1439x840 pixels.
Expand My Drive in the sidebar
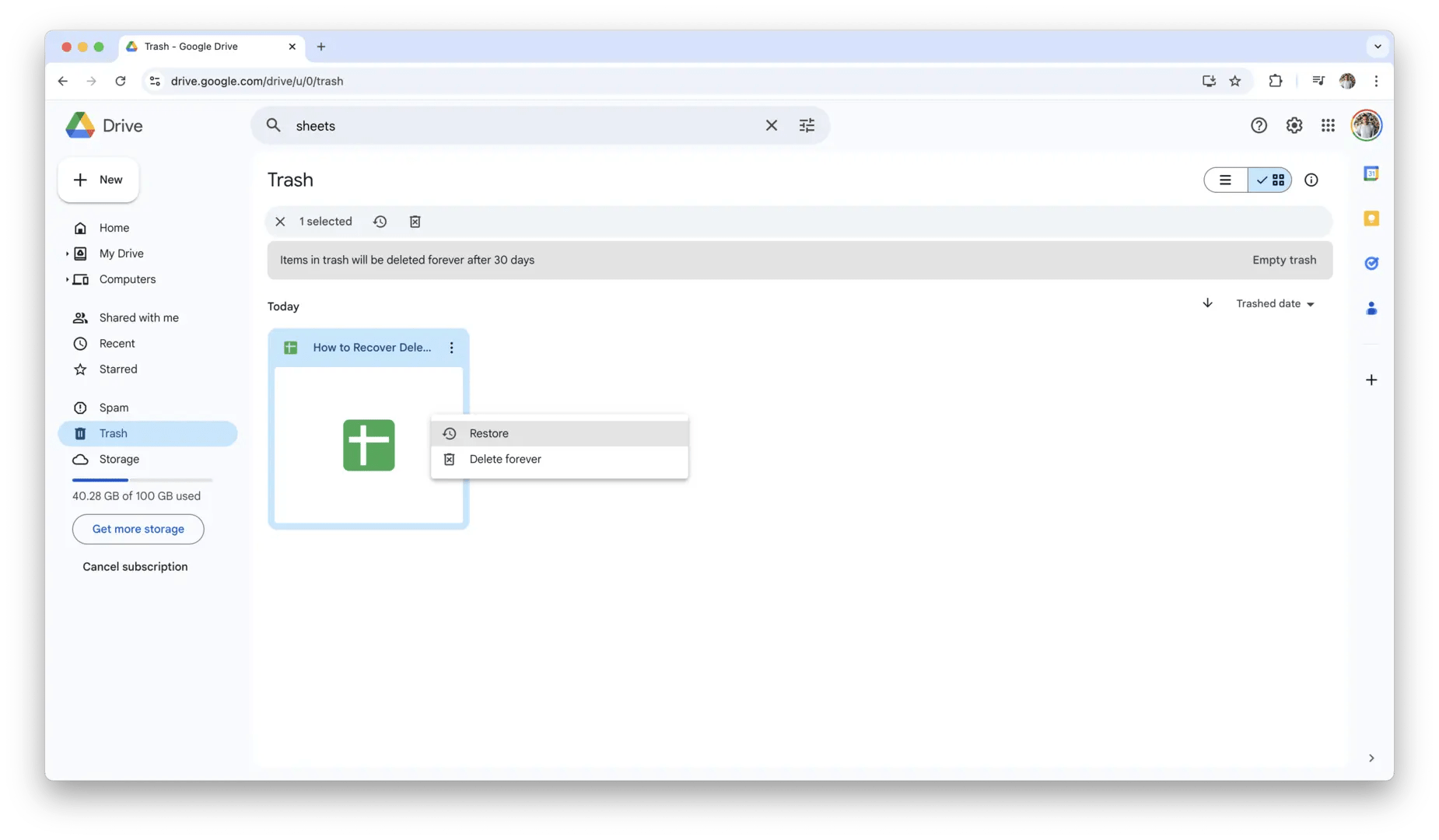pos(67,253)
